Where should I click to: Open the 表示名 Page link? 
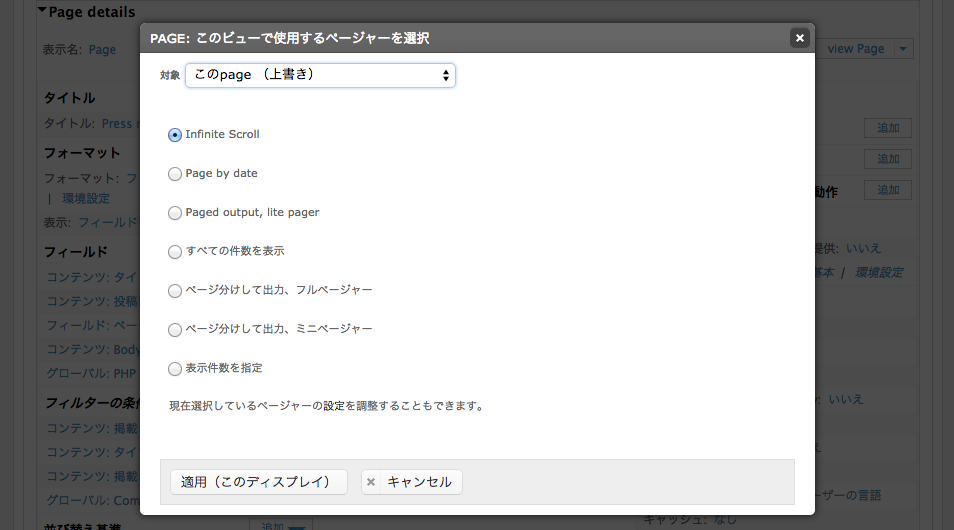pyautogui.click(x=102, y=50)
